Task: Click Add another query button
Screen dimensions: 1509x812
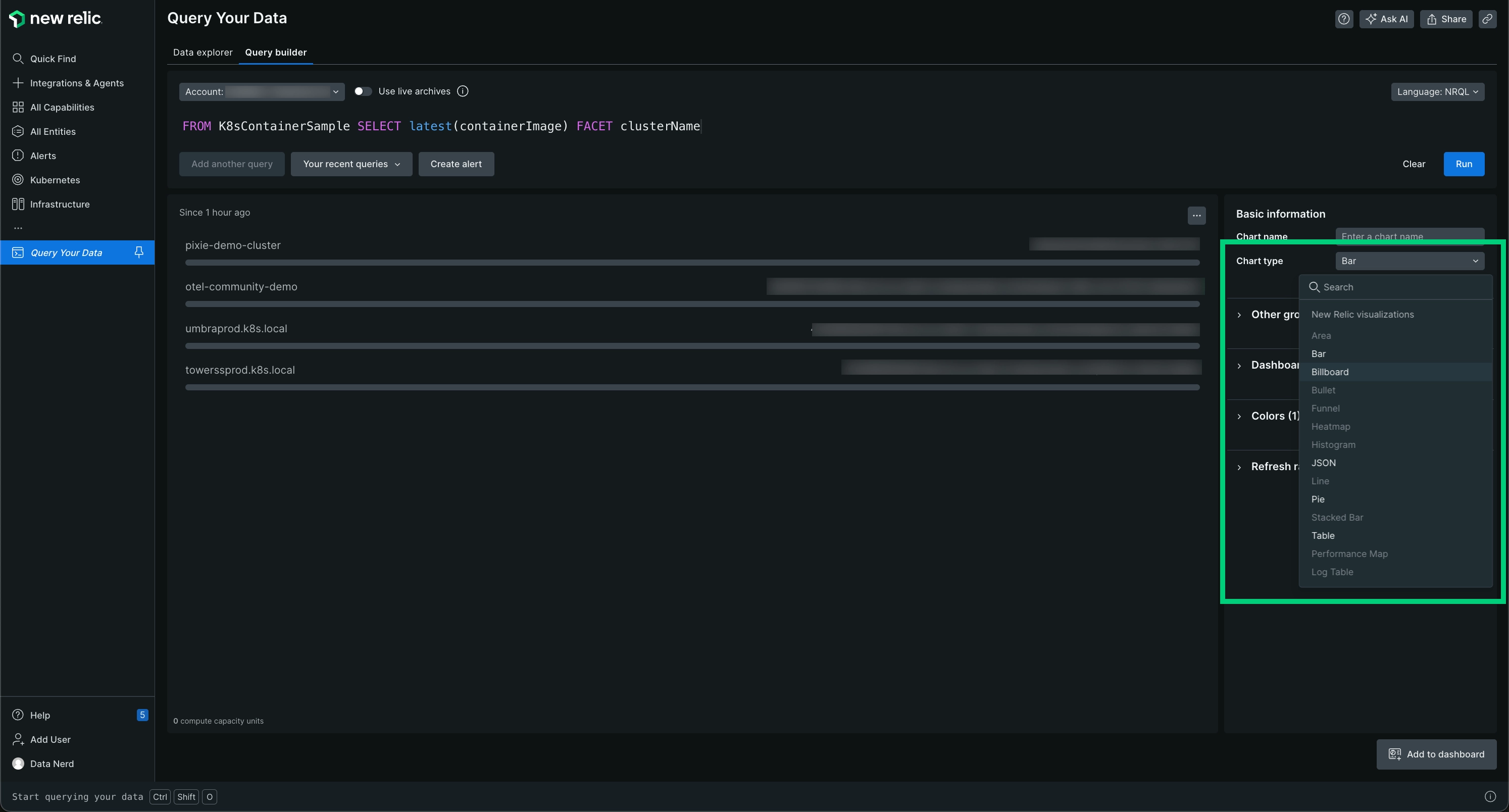Action: 232,164
